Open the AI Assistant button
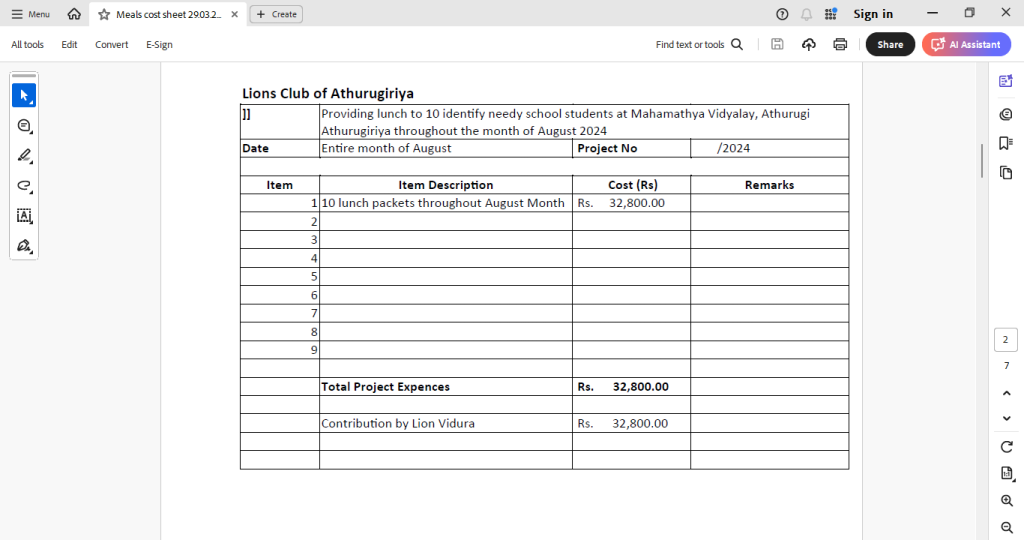The height and width of the screenshot is (540, 1024). coord(966,44)
